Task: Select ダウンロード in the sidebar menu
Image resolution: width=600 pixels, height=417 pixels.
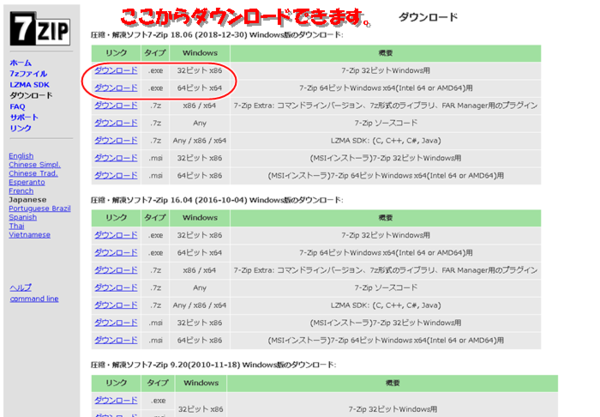Action: (31, 95)
